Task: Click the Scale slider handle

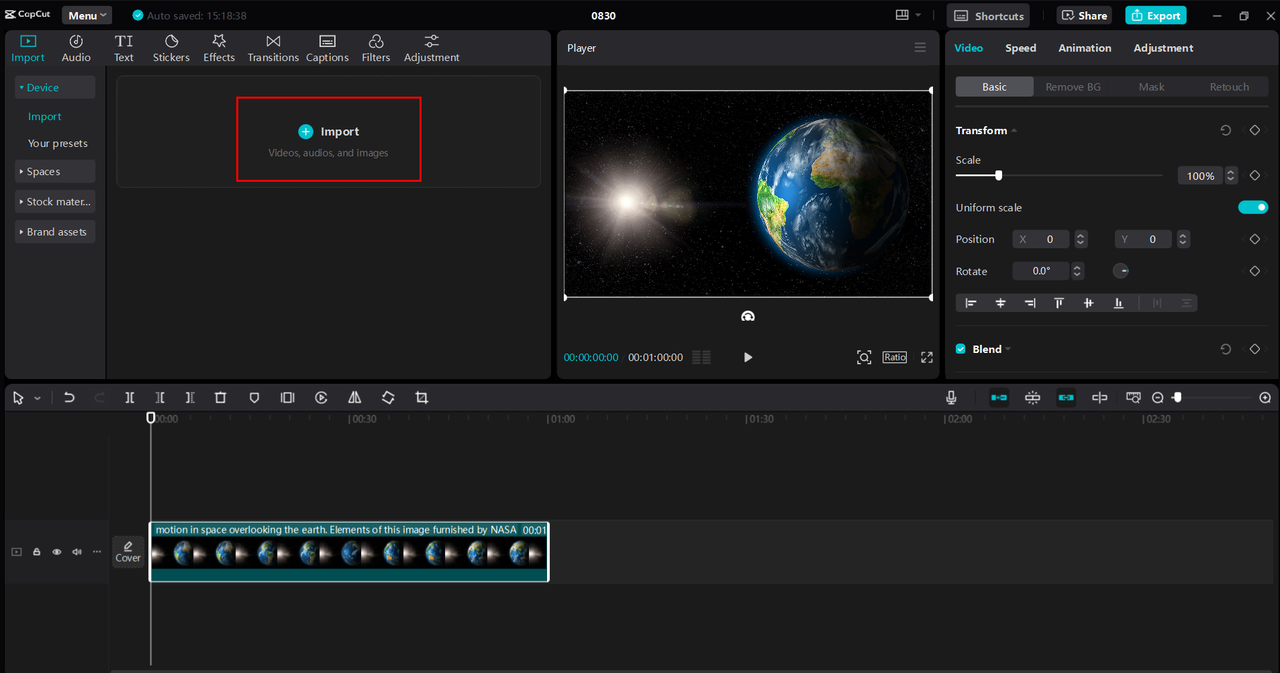Action: pyautogui.click(x=998, y=175)
